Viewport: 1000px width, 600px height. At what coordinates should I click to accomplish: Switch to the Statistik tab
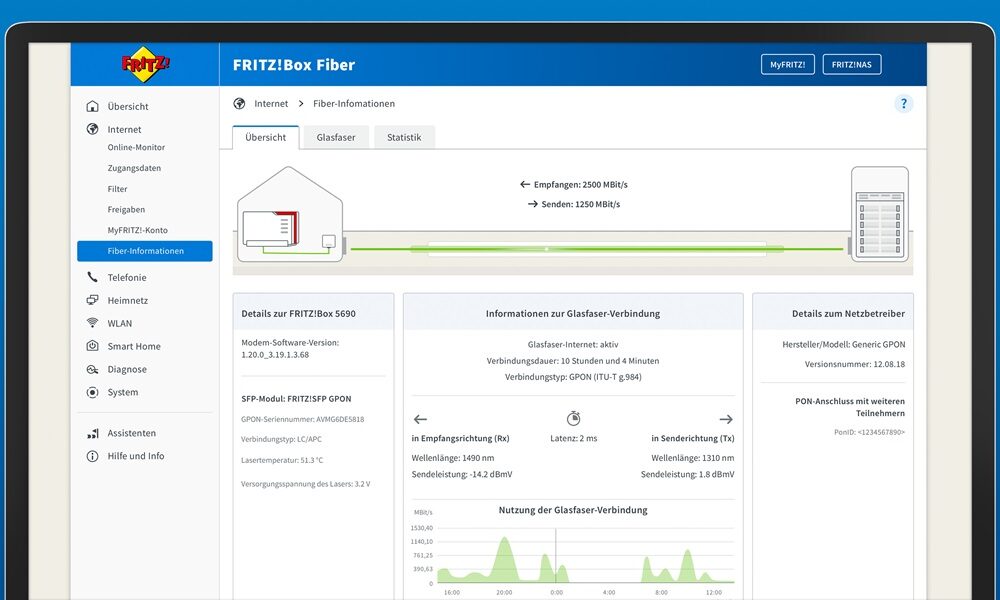404,138
